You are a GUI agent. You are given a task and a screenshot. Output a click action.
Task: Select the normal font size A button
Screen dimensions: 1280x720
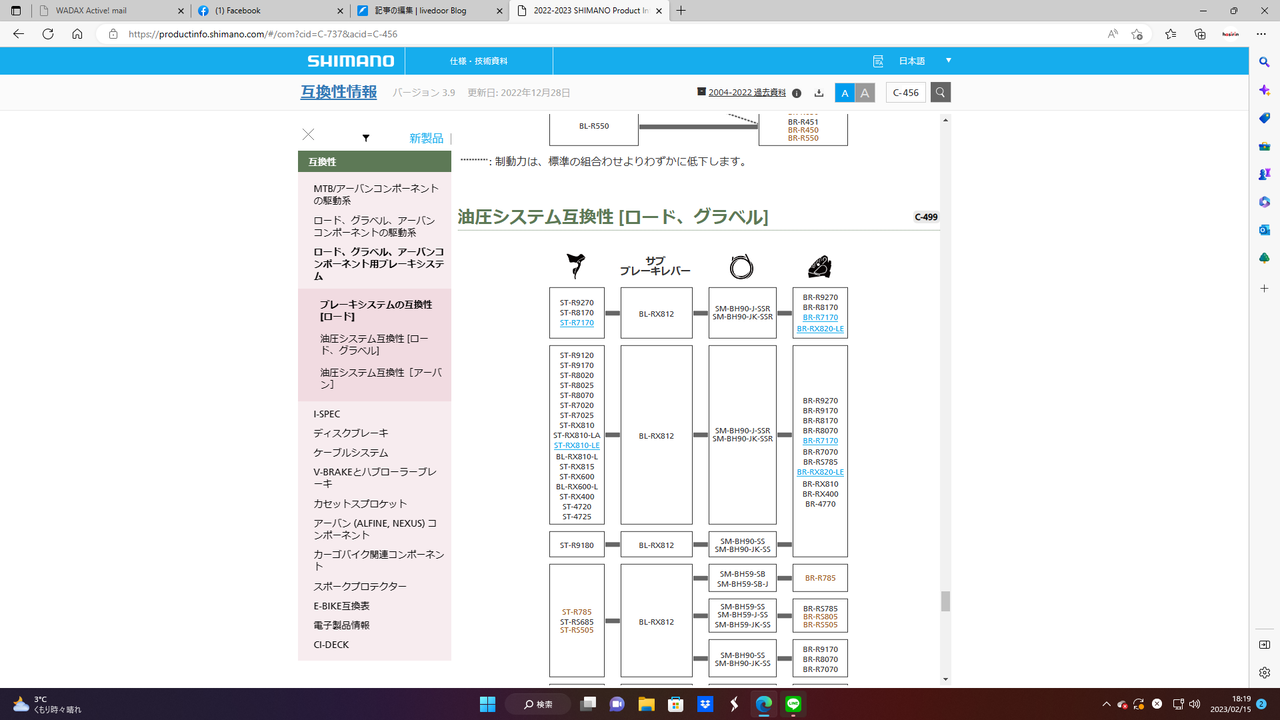point(845,93)
